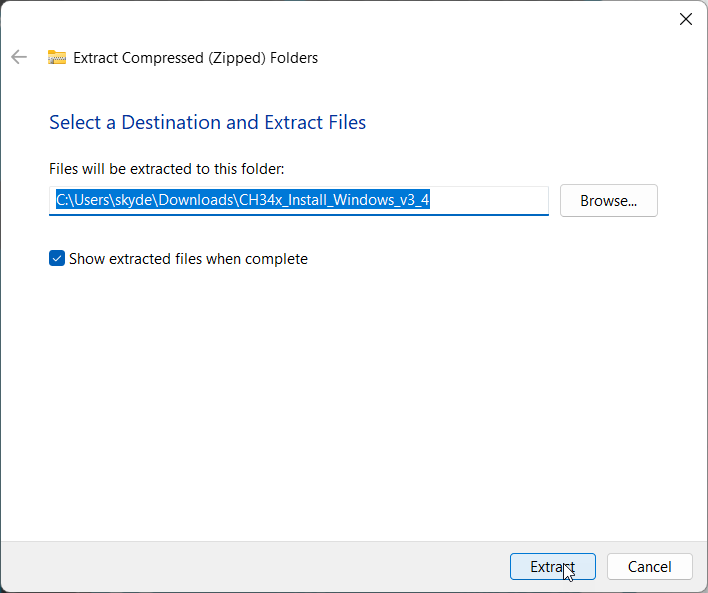Click 'Files will be extracted to this folder:' label
Screen dimensions: 708x593
click(167, 169)
